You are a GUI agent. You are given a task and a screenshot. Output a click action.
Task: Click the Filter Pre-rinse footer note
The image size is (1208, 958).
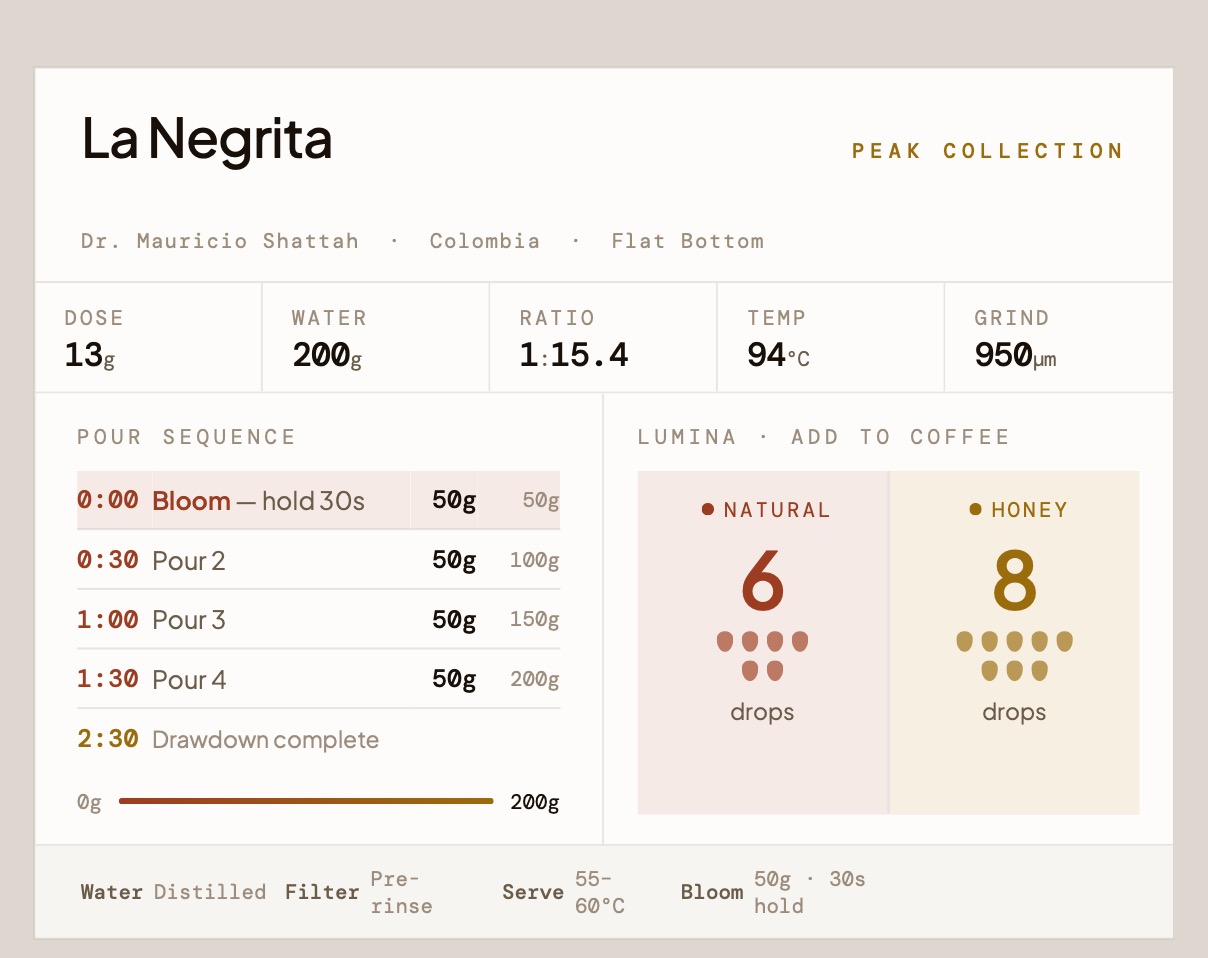coord(359,892)
